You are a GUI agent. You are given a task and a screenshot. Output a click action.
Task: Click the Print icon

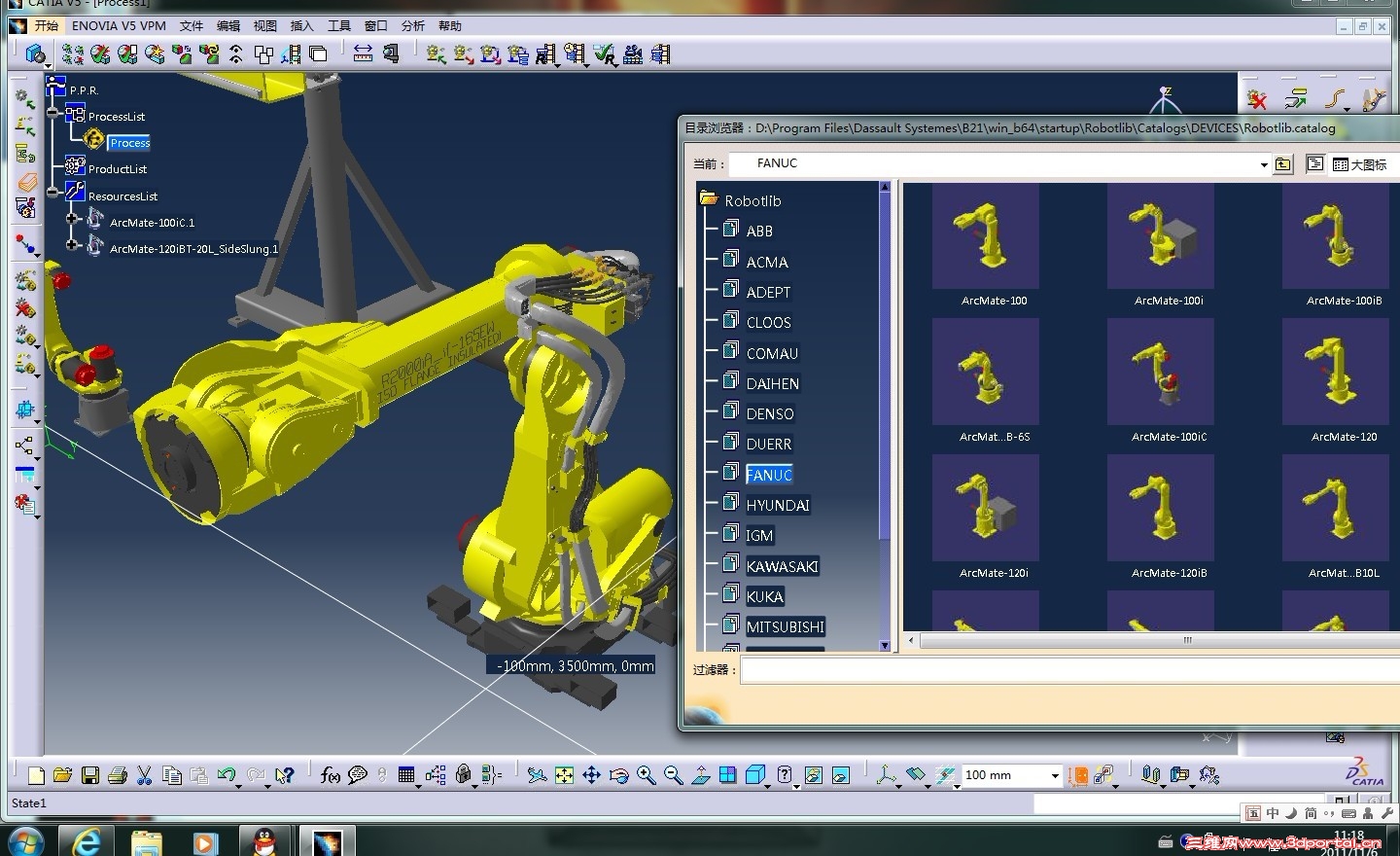tap(118, 775)
